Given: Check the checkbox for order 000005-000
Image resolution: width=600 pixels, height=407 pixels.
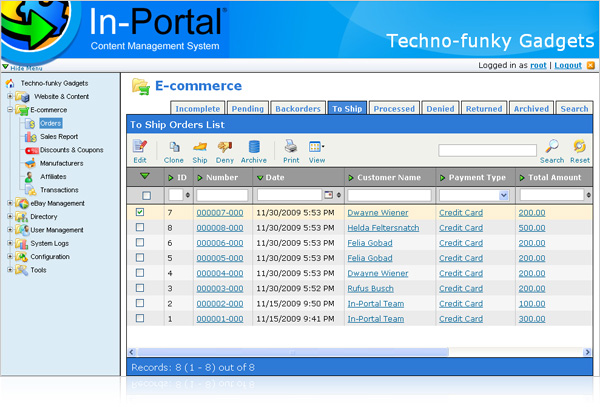Looking at the screenshot, I should (x=140, y=257).
